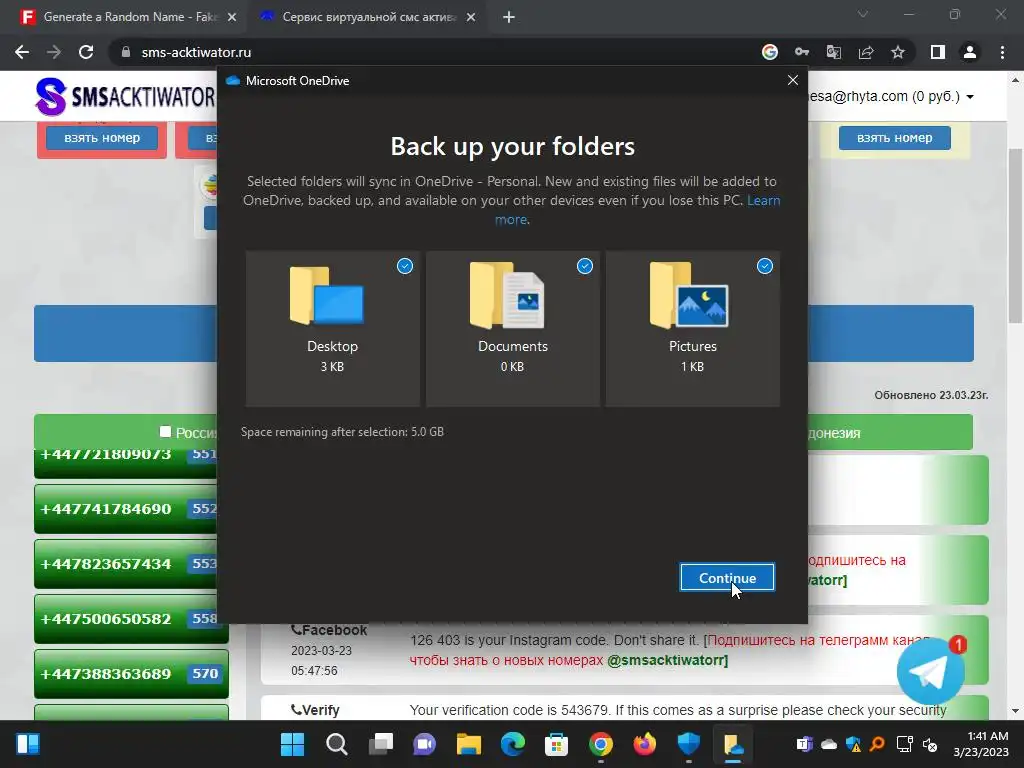The height and width of the screenshot is (768, 1024).
Task: Go forward in Chrome browser
Action: click(x=54, y=52)
